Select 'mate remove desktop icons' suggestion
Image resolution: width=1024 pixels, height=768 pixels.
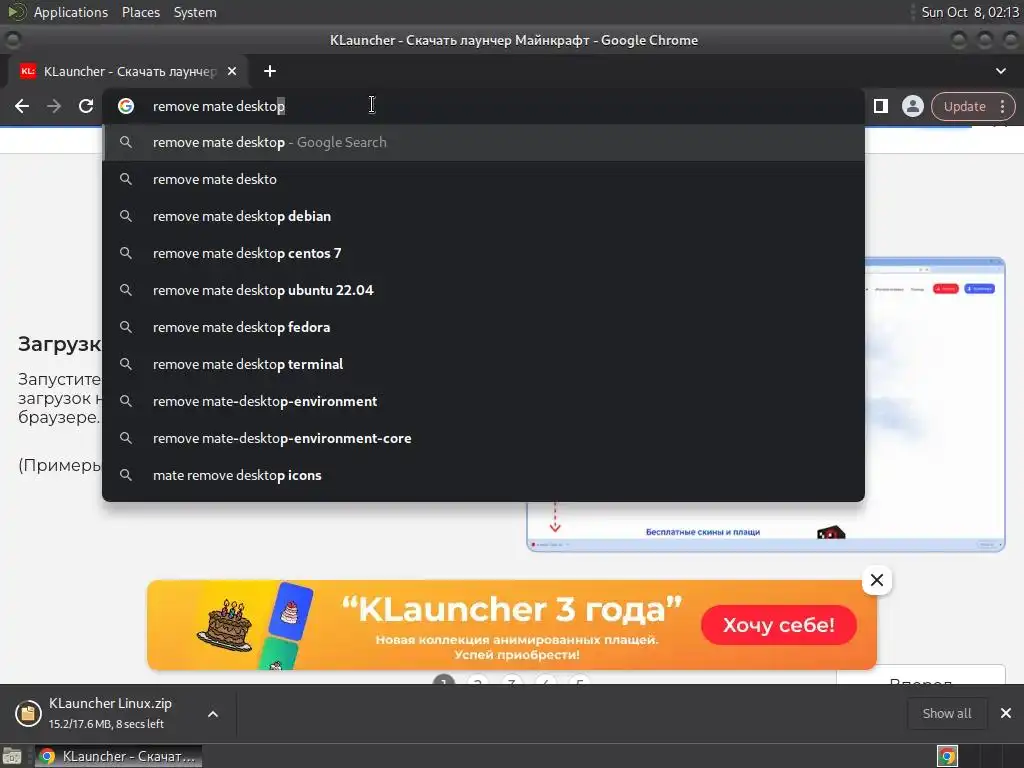[x=483, y=475]
